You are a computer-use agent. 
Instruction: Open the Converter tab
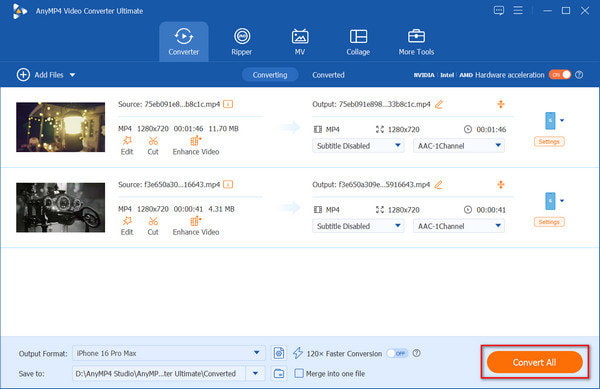tap(184, 42)
